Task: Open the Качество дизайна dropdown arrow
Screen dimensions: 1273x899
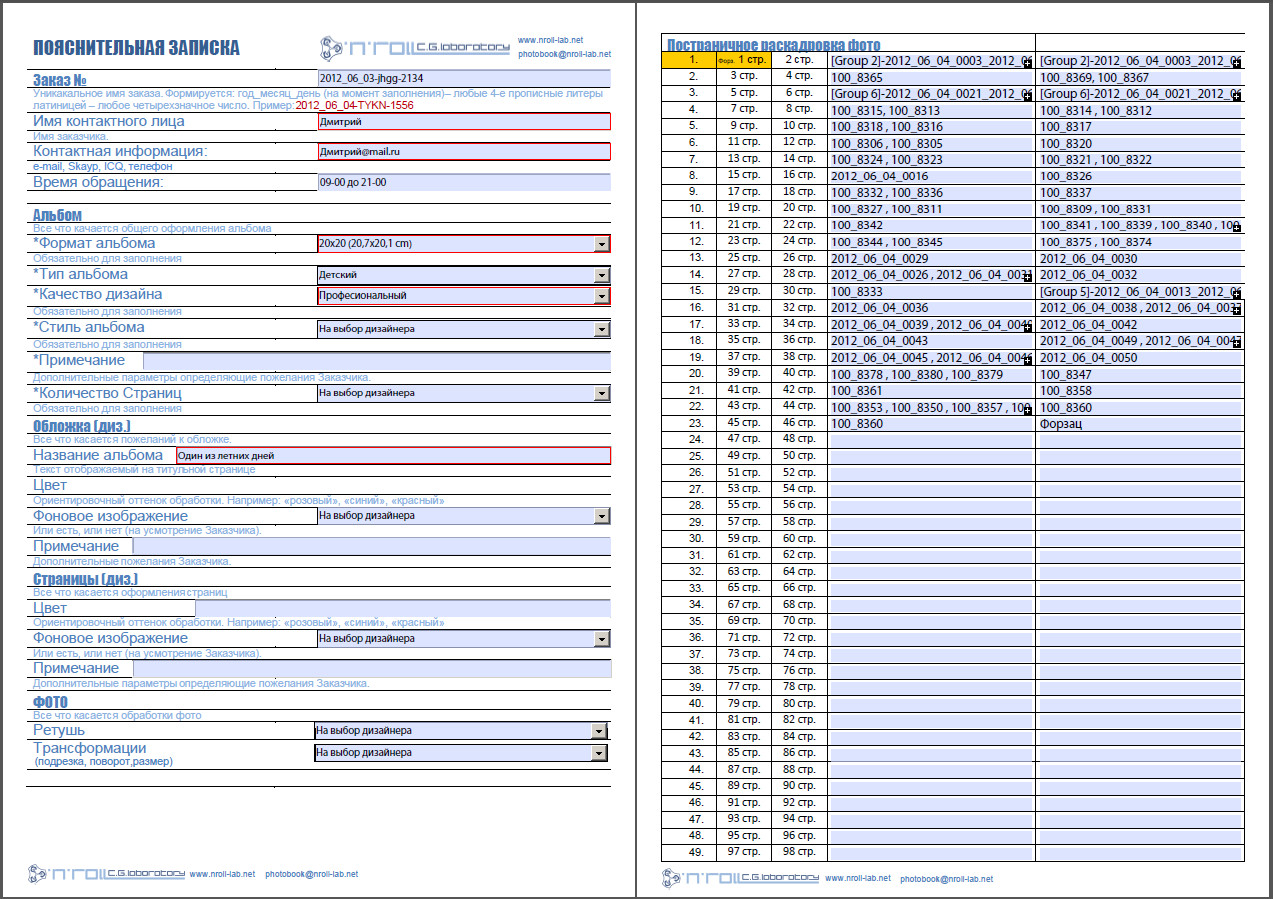Action: (x=601, y=296)
